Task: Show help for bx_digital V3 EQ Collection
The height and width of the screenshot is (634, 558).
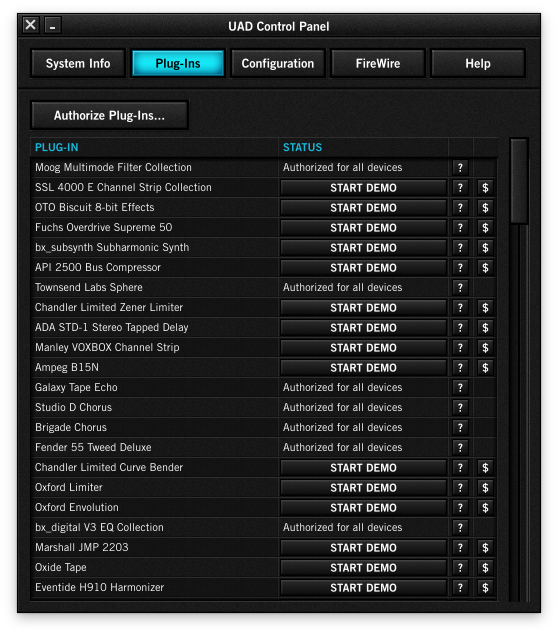Action: click(x=460, y=528)
